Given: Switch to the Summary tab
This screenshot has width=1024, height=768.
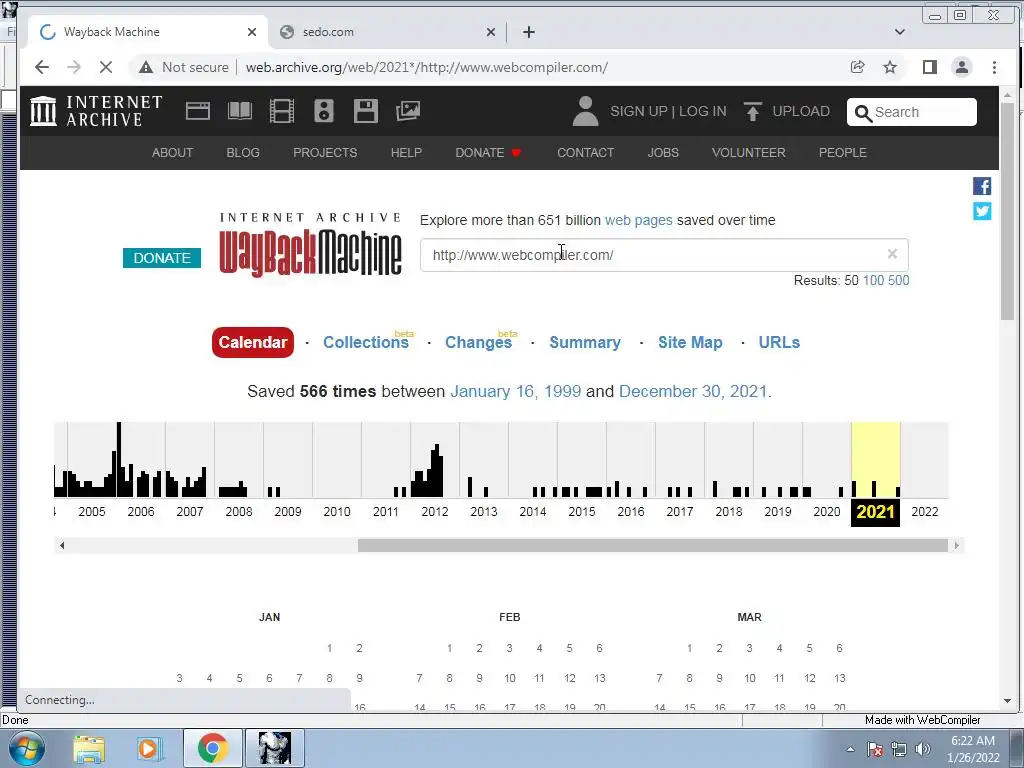Looking at the screenshot, I should click(585, 342).
